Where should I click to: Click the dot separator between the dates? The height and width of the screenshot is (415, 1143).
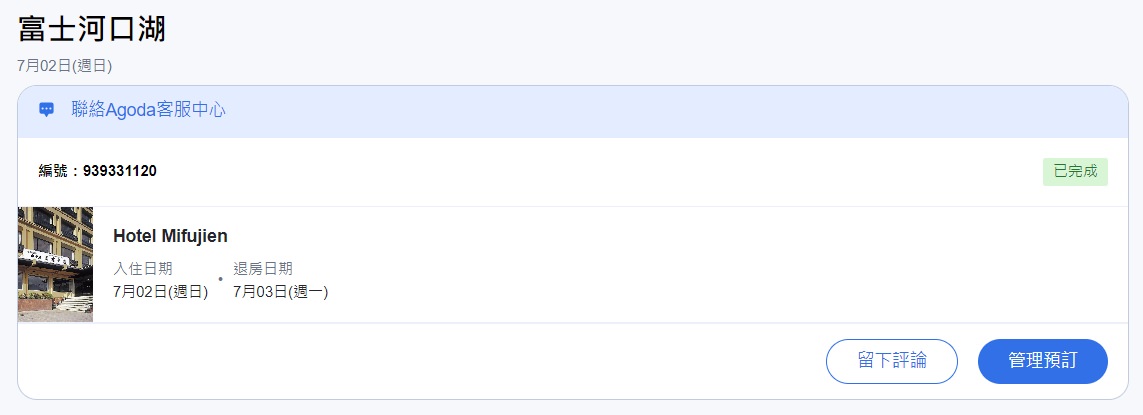pyautogui.click(x=220, y=278)
